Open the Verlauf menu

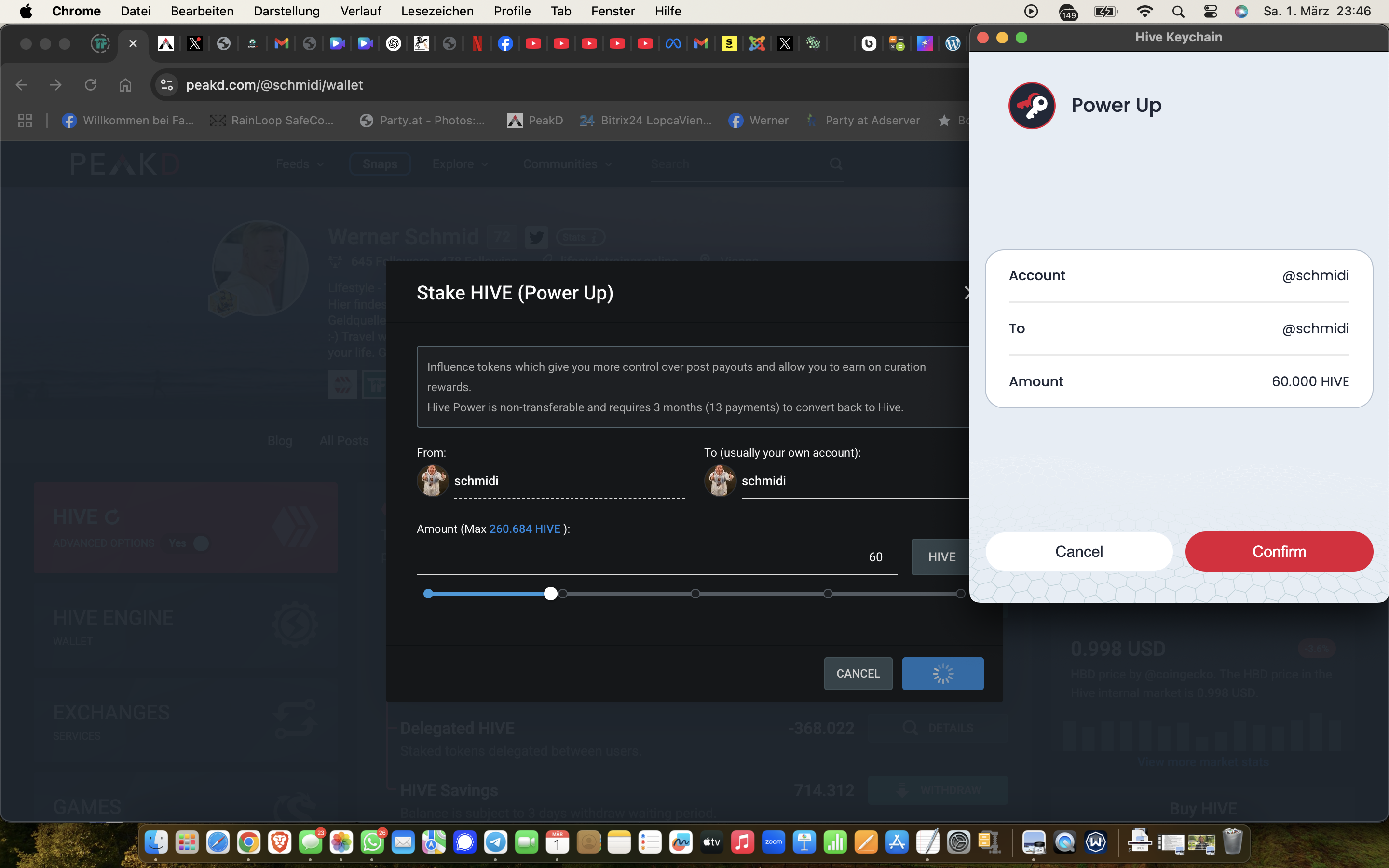pyautogui.click(x=360, y=11)
